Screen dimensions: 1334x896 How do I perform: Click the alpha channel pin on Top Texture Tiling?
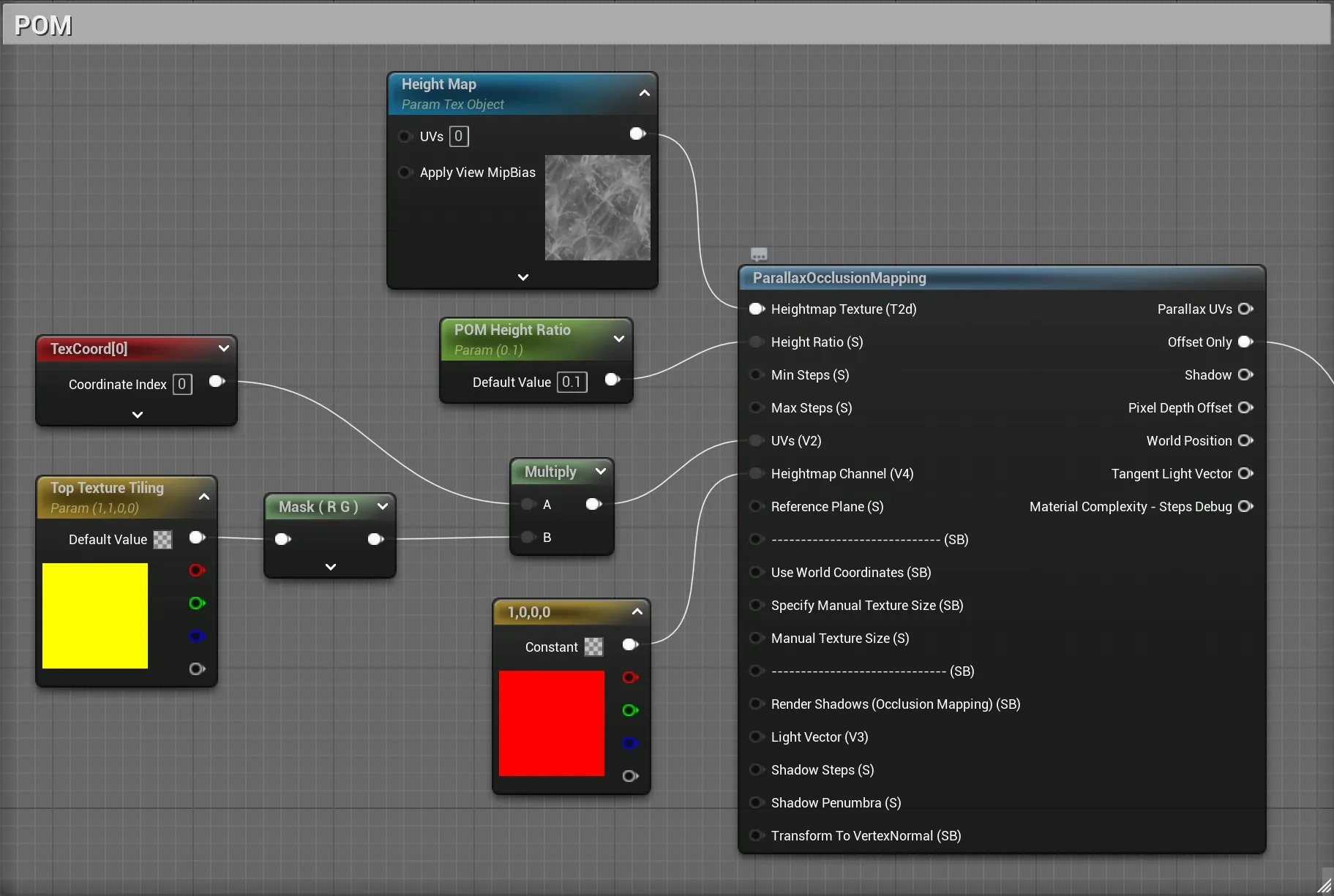point(197,669)
